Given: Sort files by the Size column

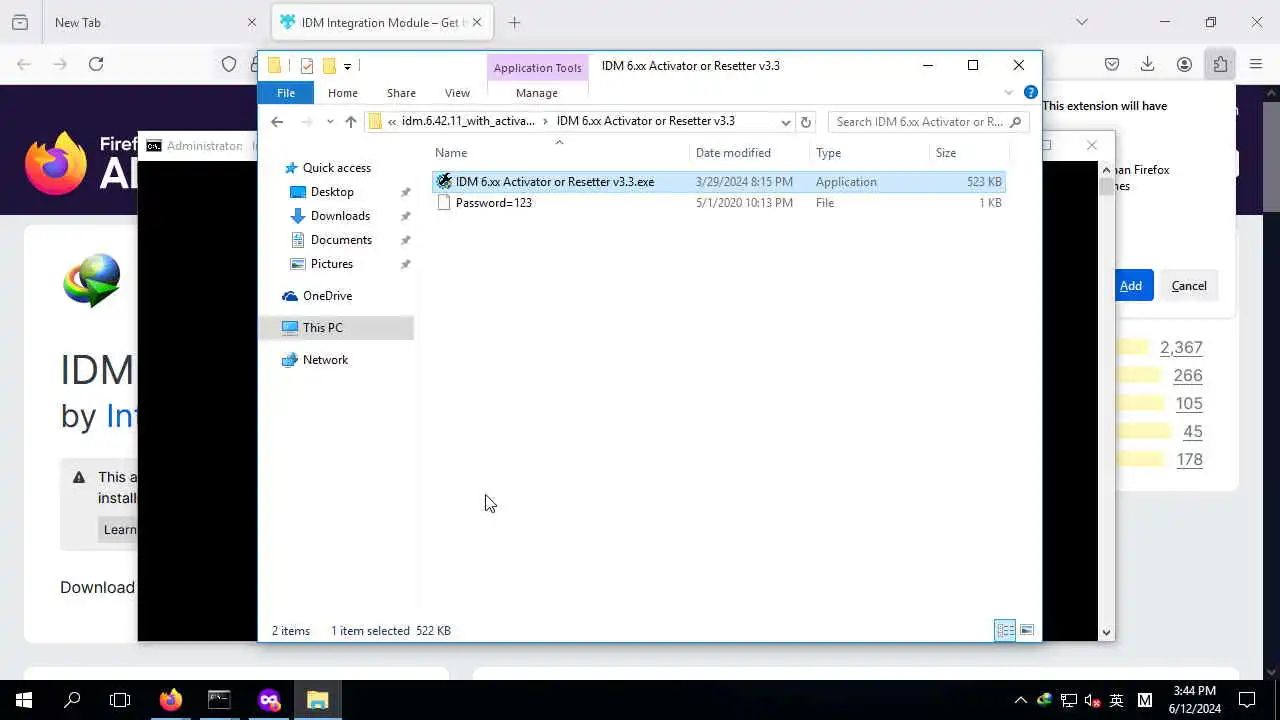Looking at the screenshot, I should point(967,153).
